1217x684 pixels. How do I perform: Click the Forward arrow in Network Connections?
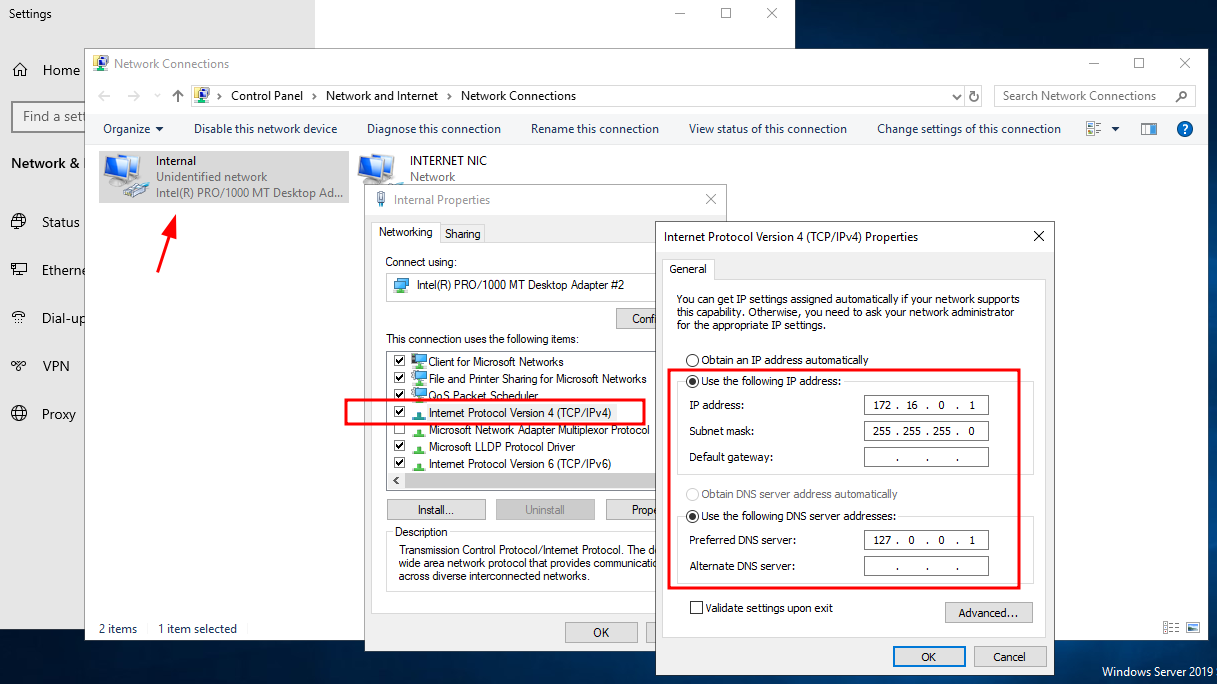[133, 96]
